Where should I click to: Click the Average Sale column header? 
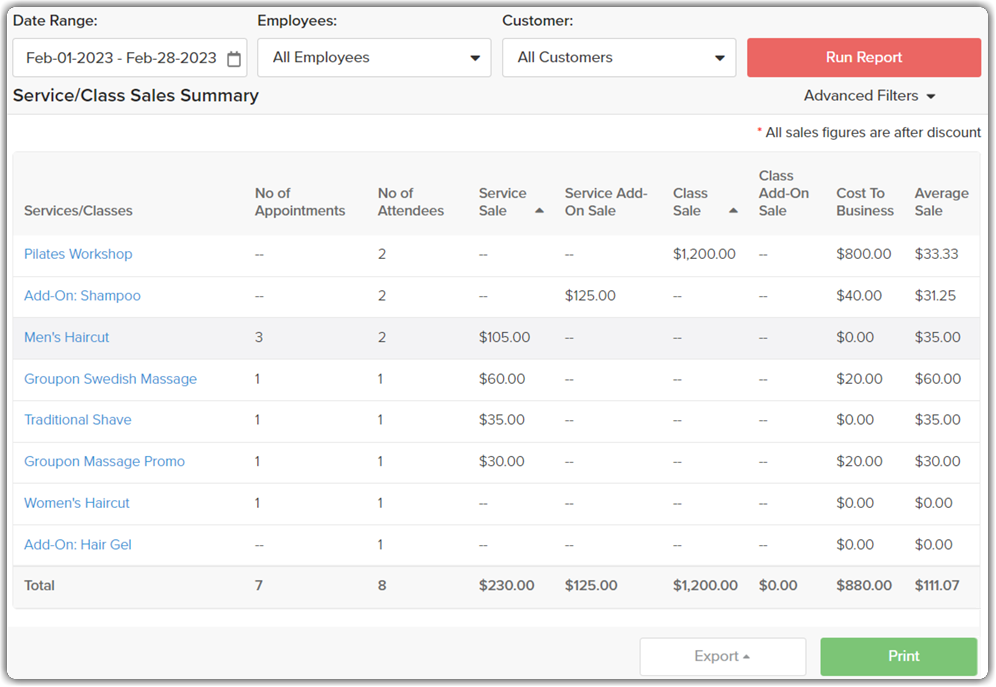point(941,202)
